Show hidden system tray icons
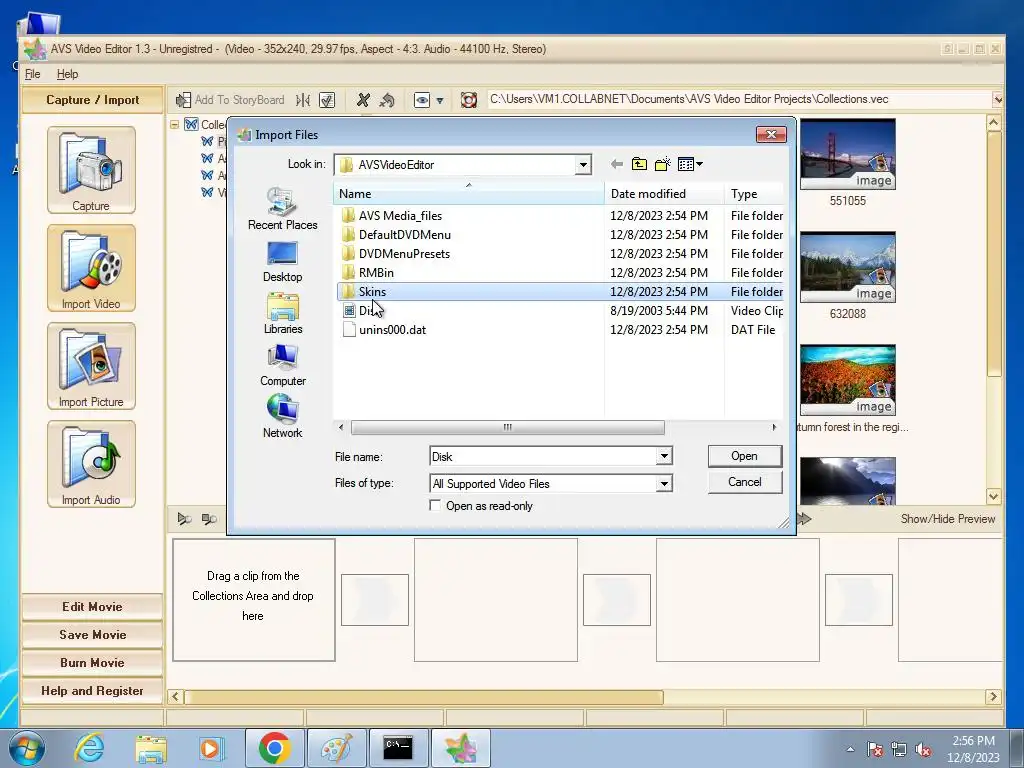The height and width of the screenshot is (768, 1024). coord(850,749)
